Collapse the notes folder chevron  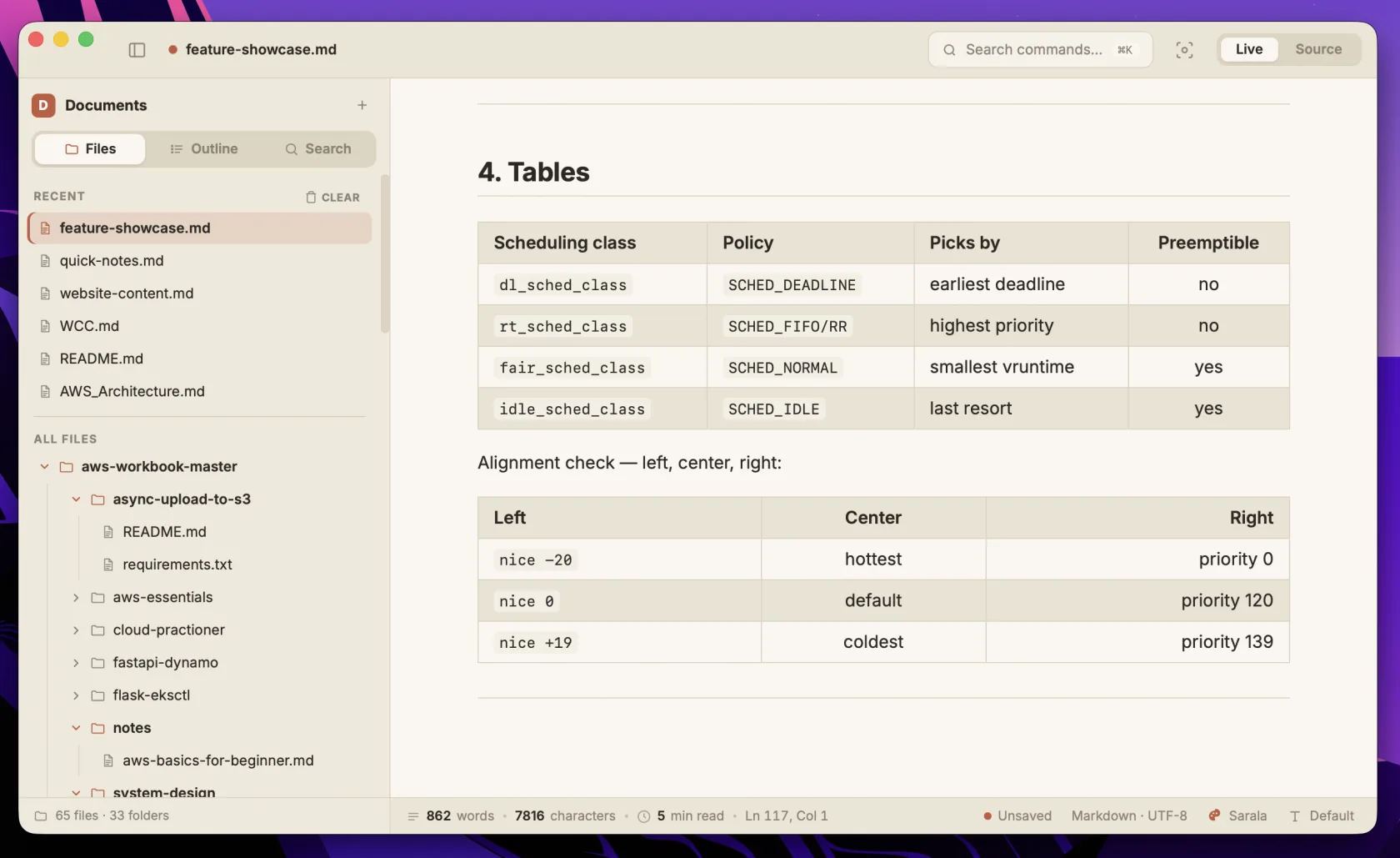click(76, 728)
